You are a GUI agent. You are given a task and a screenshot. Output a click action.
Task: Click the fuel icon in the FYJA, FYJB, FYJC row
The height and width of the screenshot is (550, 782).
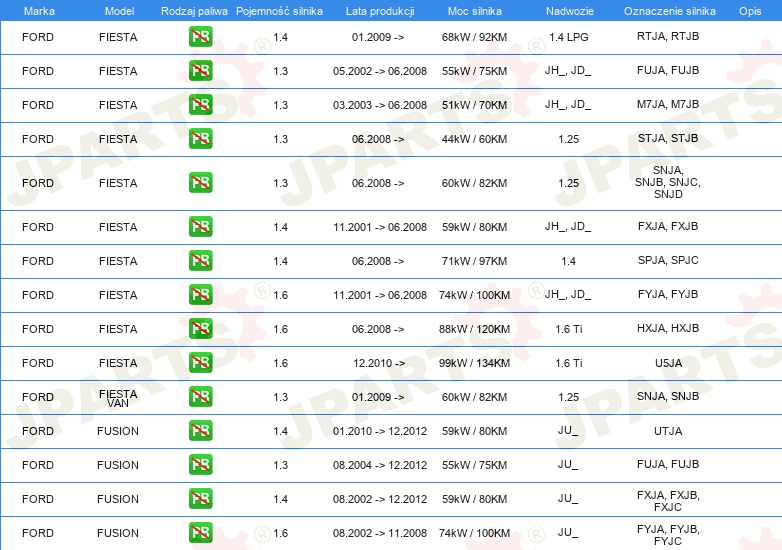tap(200, 533)
